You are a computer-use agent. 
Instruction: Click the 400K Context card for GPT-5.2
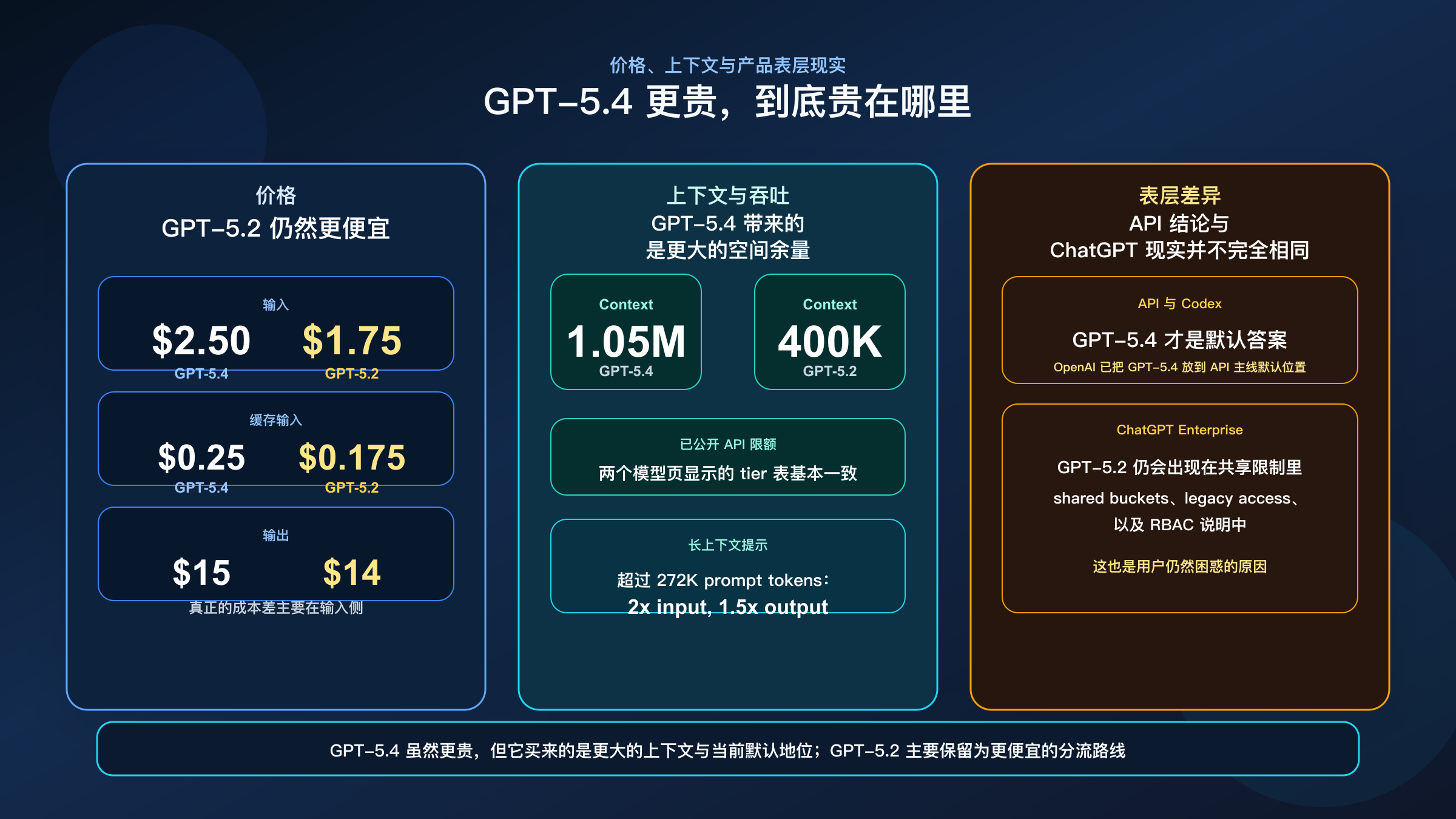click(x=830, y=332)
